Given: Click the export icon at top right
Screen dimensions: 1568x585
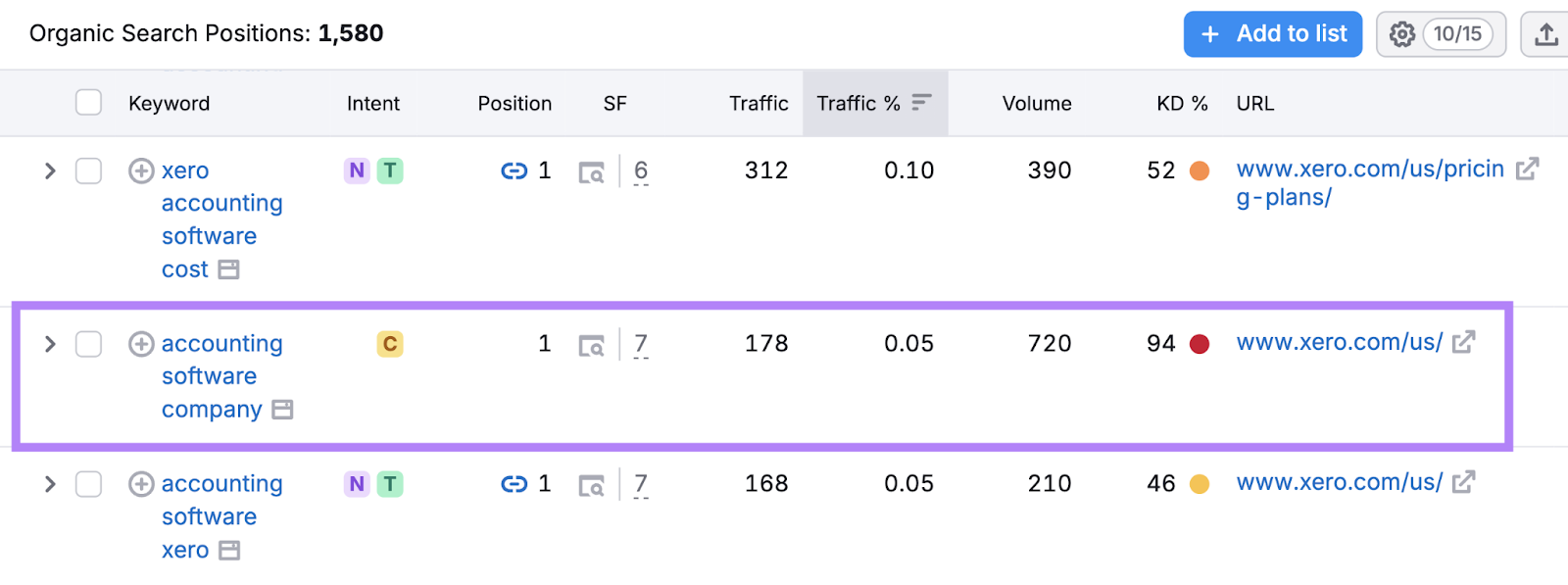Looking at the screenshot, I should 1546,33.
